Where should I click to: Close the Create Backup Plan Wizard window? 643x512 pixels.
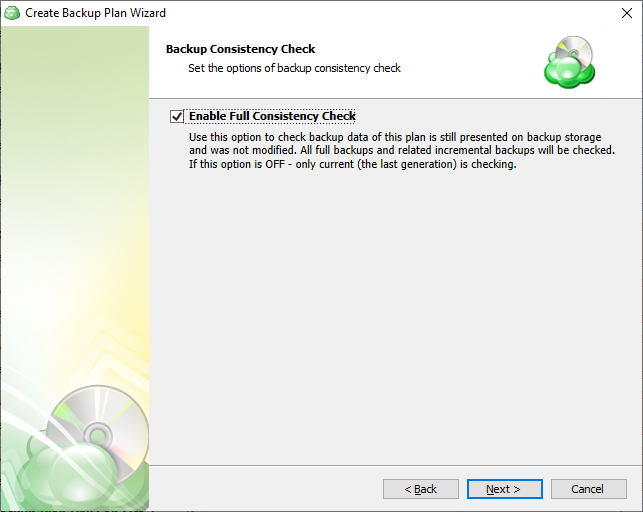tap(627, 13)
